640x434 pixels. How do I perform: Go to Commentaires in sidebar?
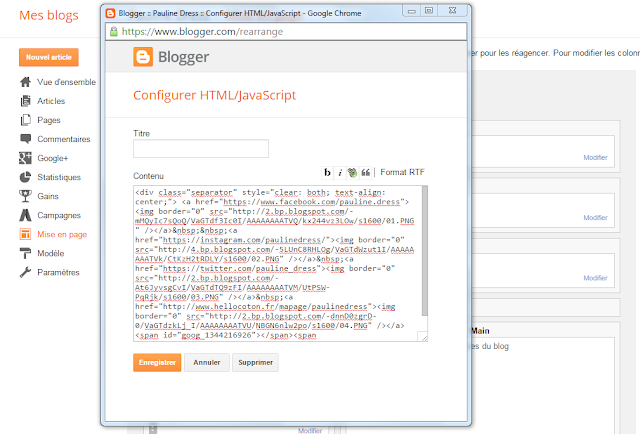click(x=63, y=139)
